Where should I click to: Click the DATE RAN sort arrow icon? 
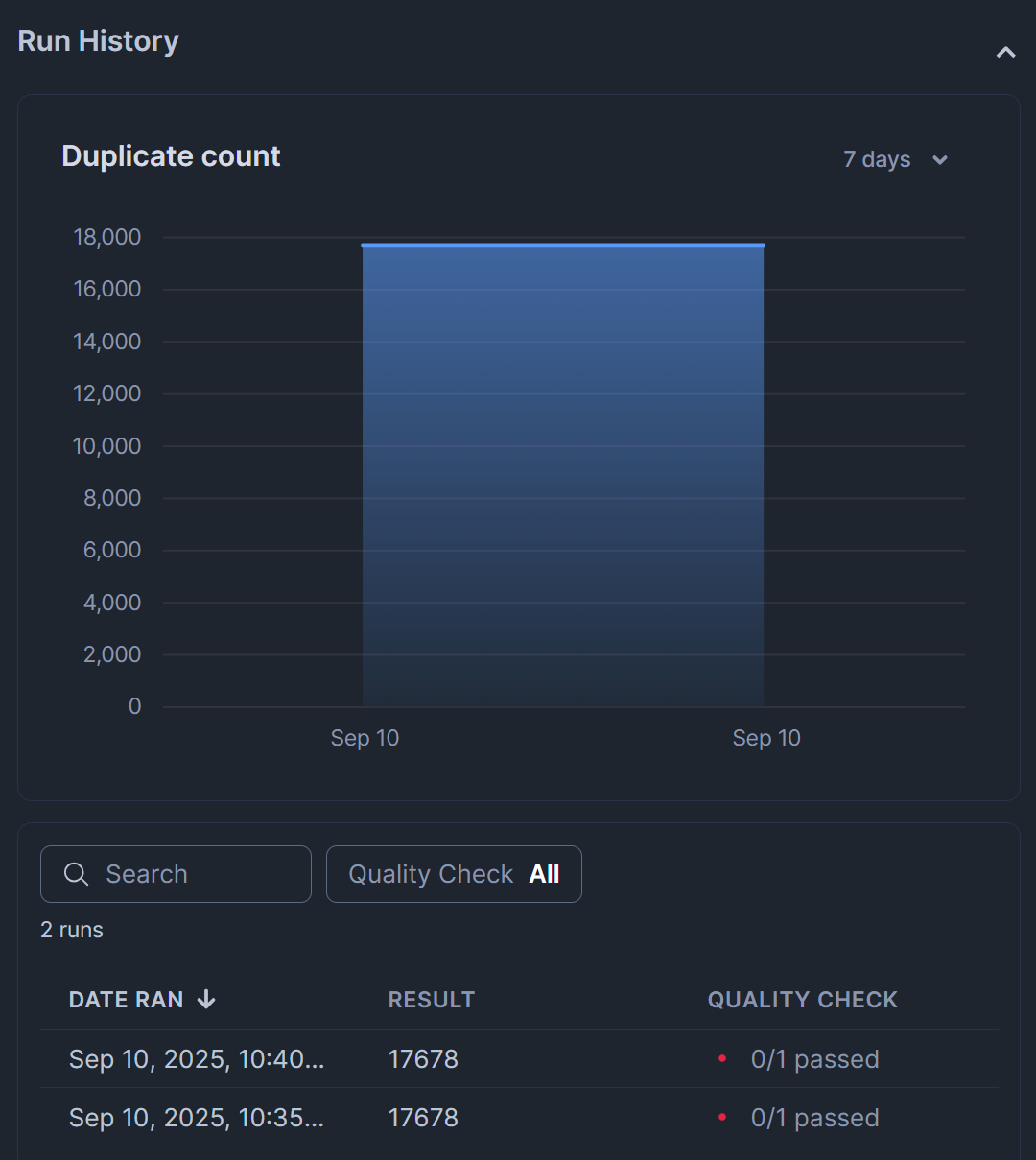click(206, 1000)
